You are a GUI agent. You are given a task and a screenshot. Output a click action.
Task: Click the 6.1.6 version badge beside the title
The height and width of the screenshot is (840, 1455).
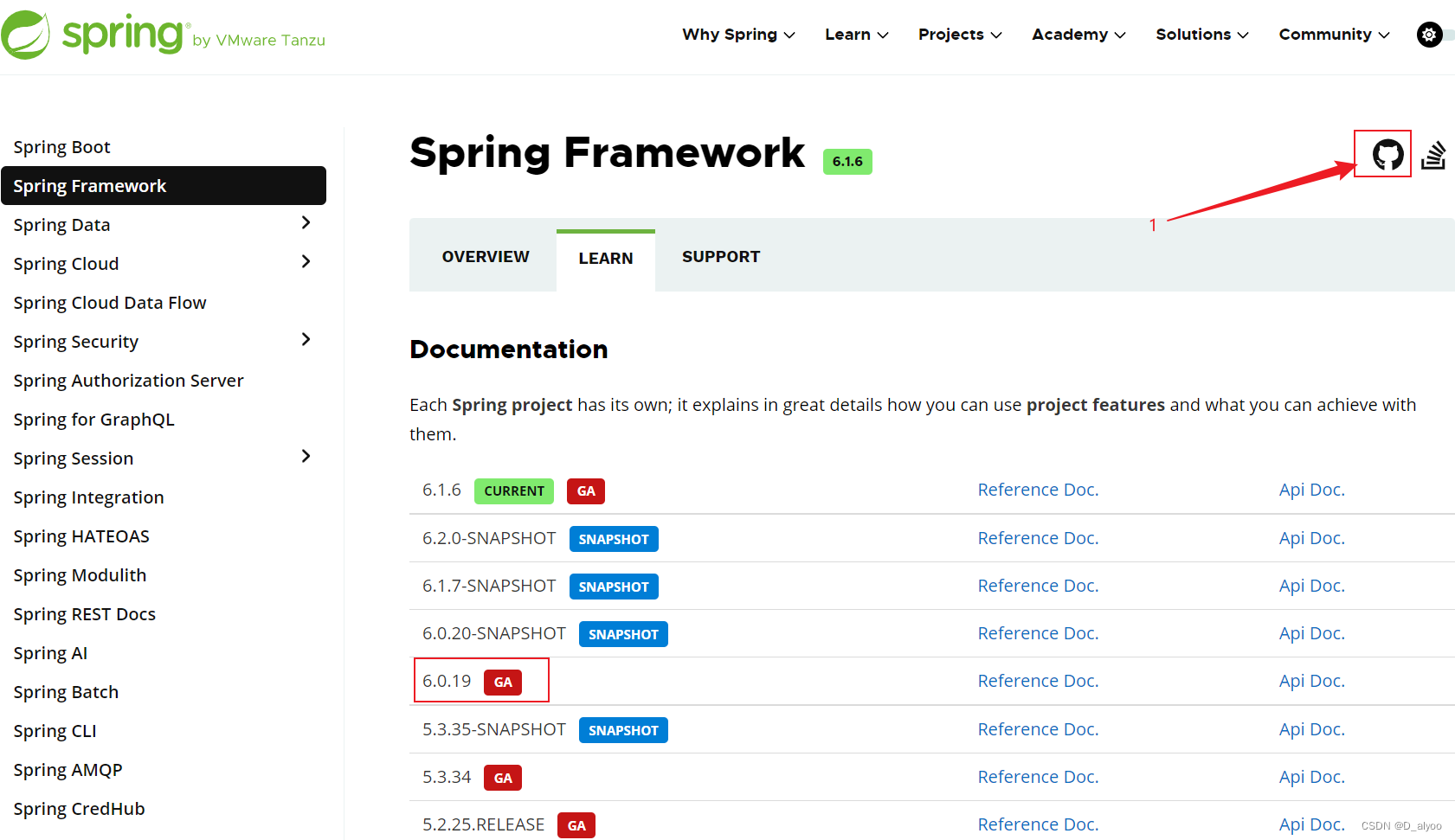click(847, 161)
